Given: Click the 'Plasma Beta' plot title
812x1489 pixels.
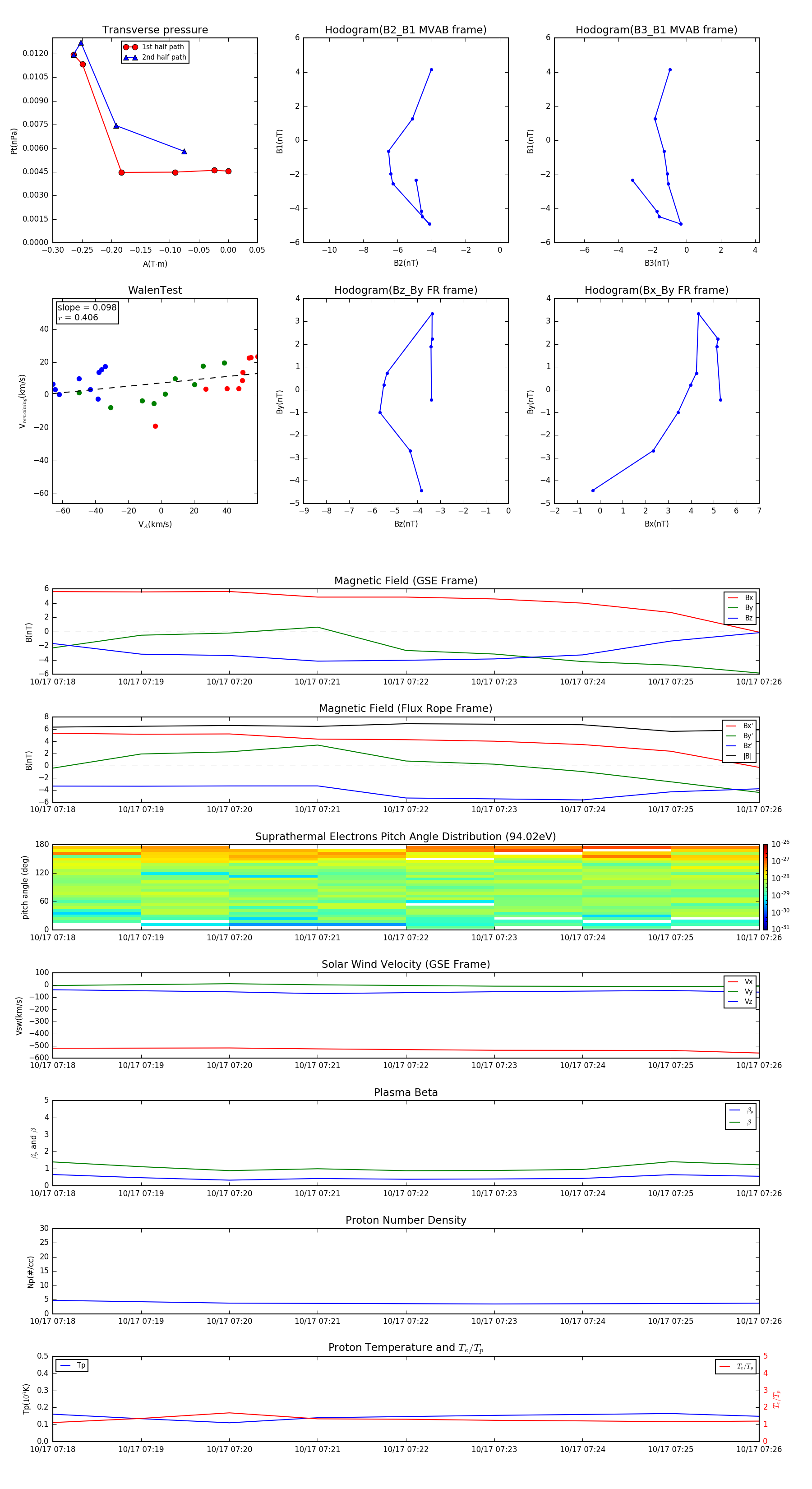Looking at the screenshot, I should coord(406,1092).
